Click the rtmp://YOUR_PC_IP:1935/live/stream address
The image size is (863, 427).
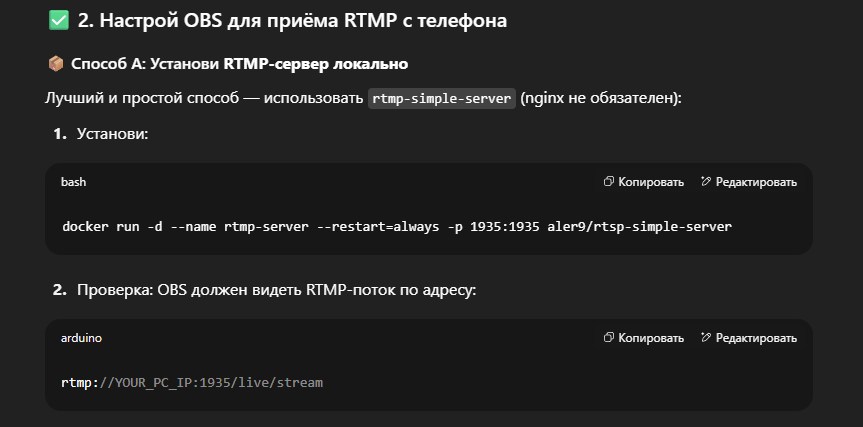tap(192, 382)
